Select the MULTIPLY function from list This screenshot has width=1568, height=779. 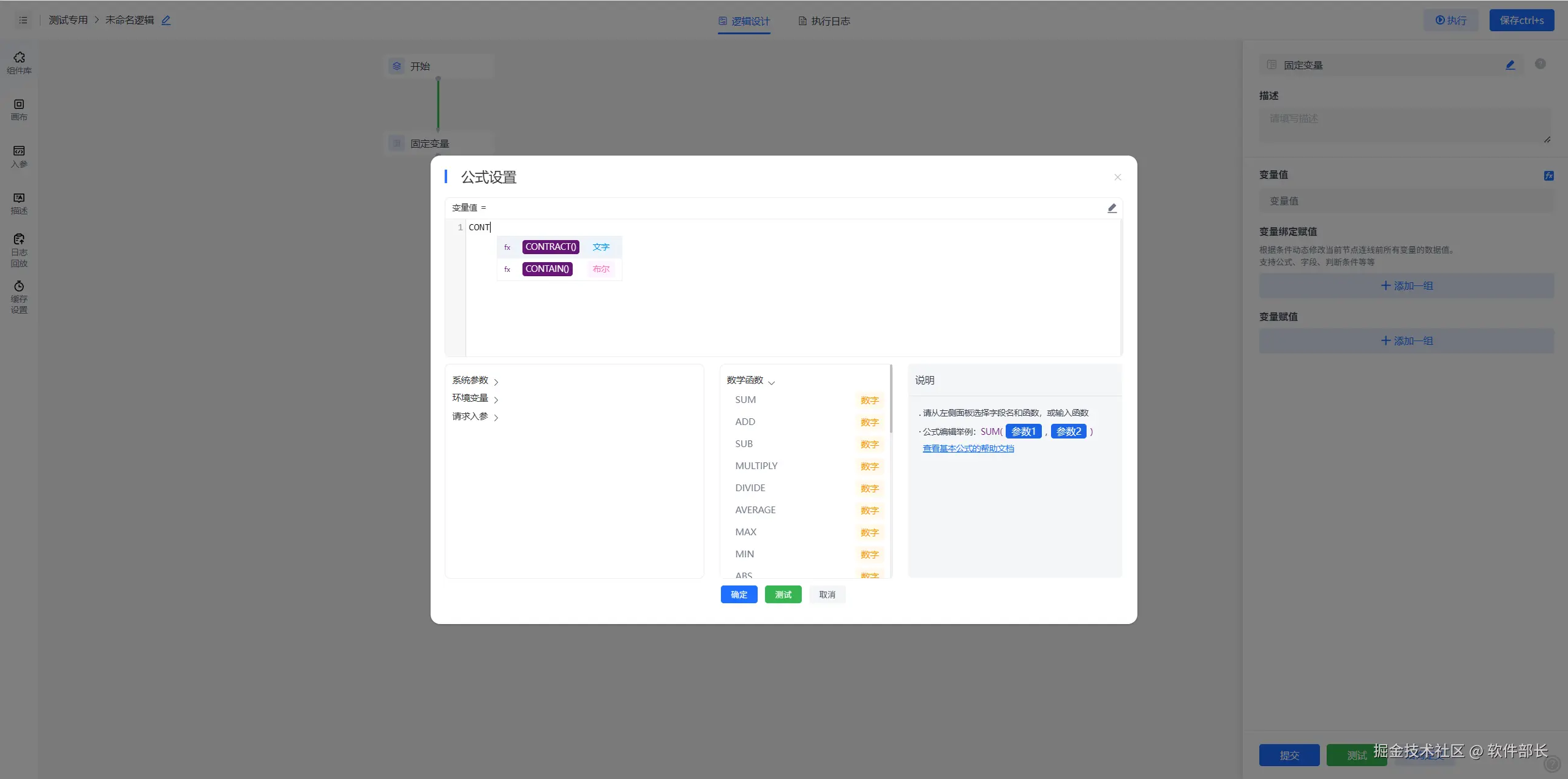coord(756,466)
